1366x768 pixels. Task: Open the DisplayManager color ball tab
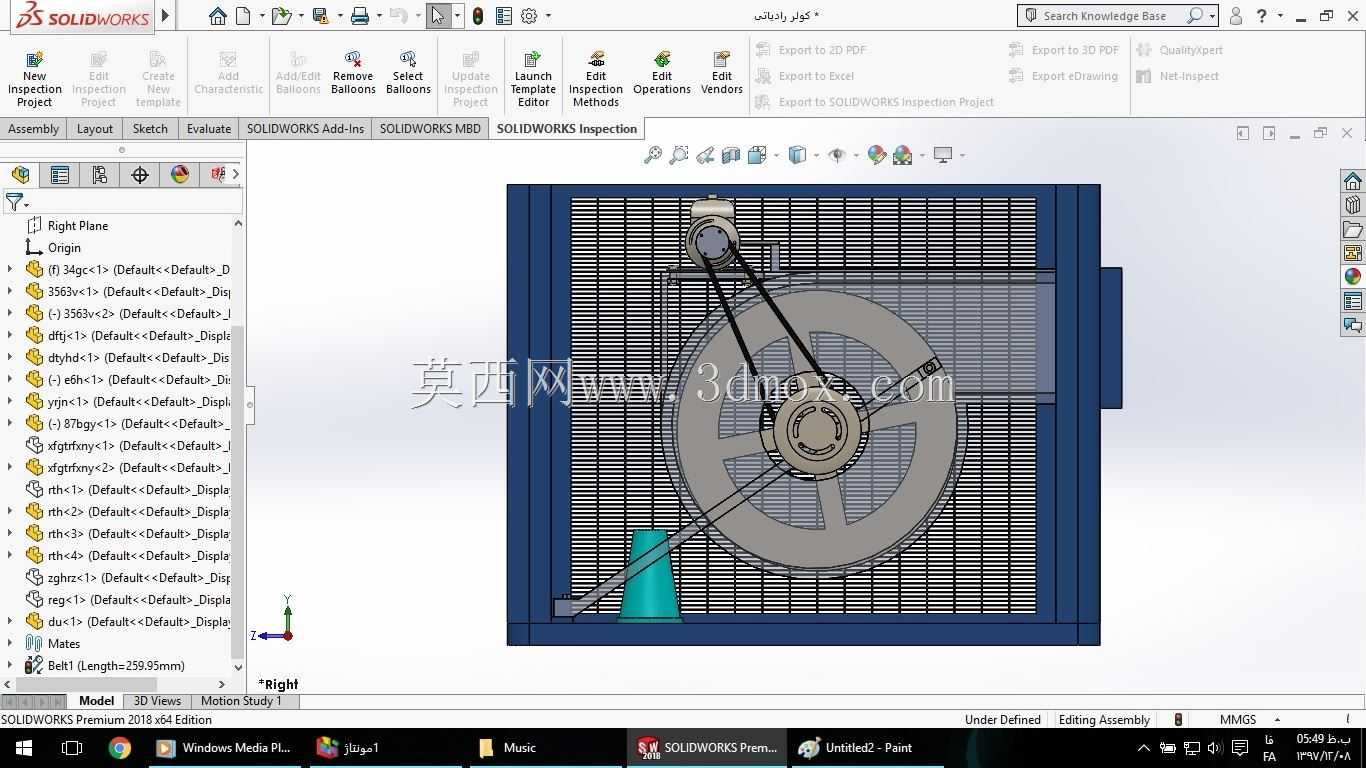(180, 175)
